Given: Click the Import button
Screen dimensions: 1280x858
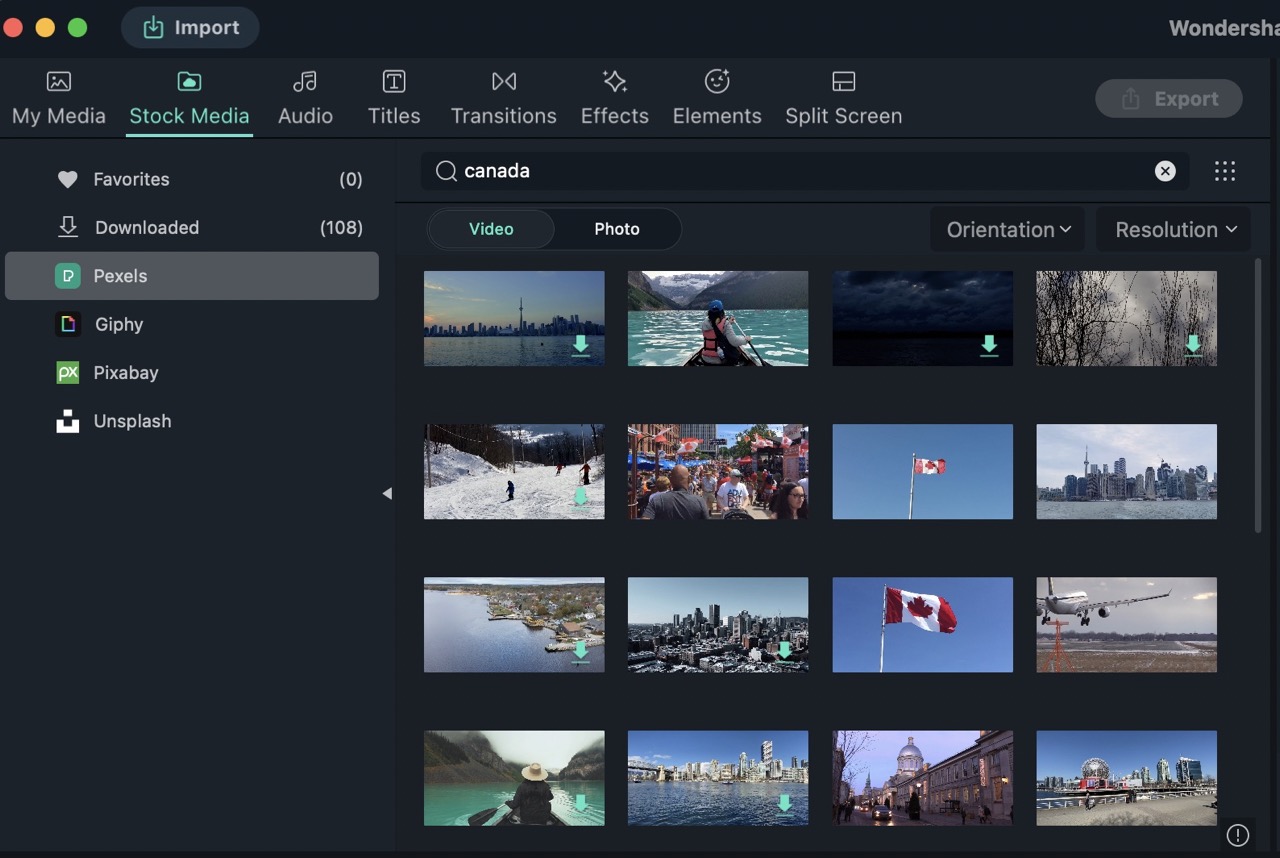Looking at the screenshot, I should 190,27.
